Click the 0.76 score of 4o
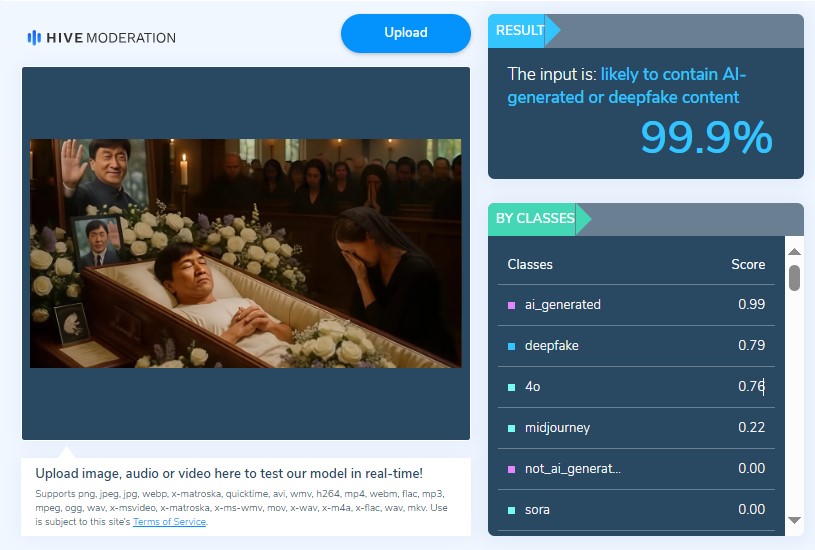815x550 pixels. point(751,387)
